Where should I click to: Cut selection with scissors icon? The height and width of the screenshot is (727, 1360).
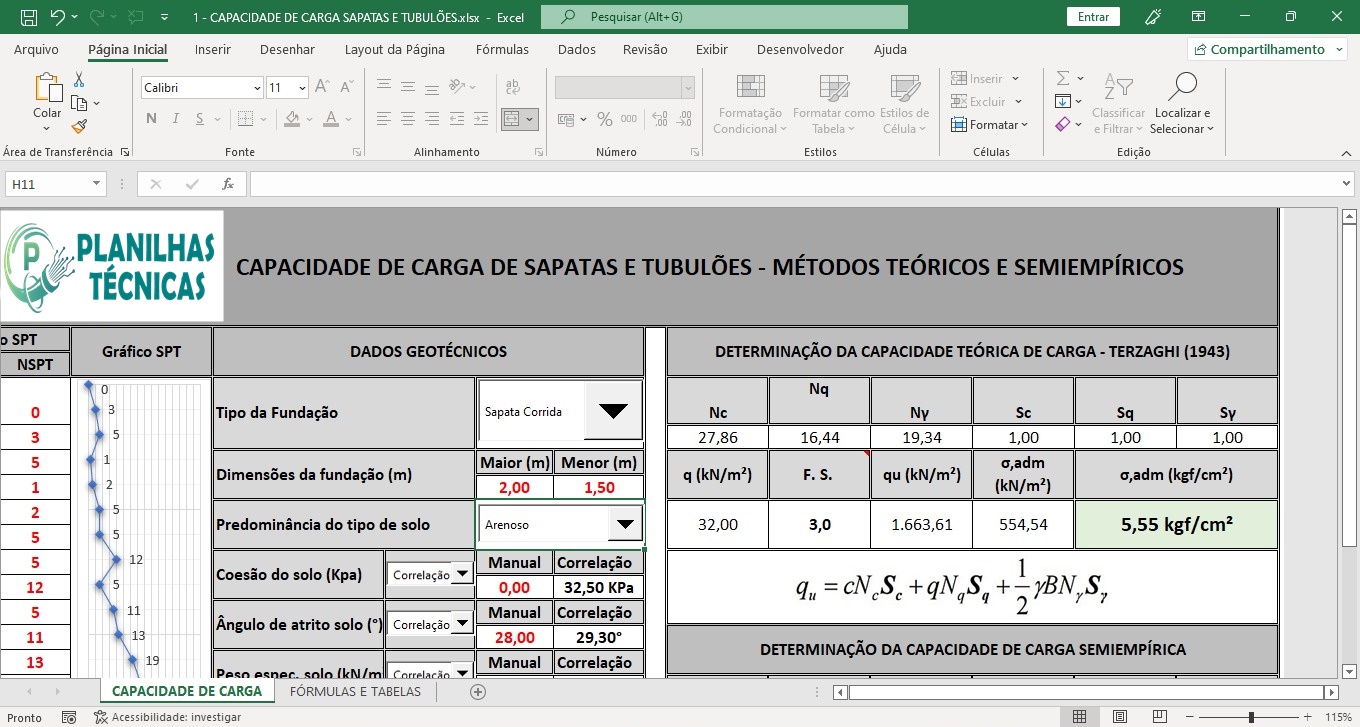(x=79, y=80)
